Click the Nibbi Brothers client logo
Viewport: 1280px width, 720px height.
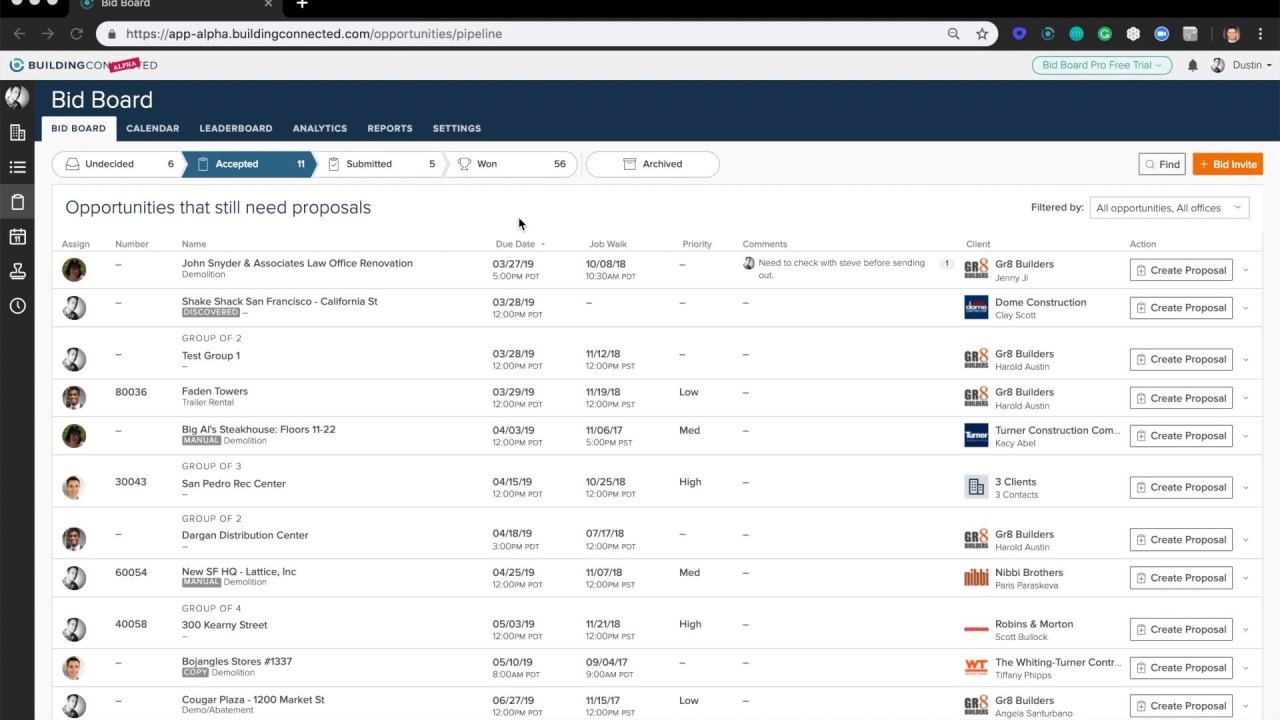976,577
